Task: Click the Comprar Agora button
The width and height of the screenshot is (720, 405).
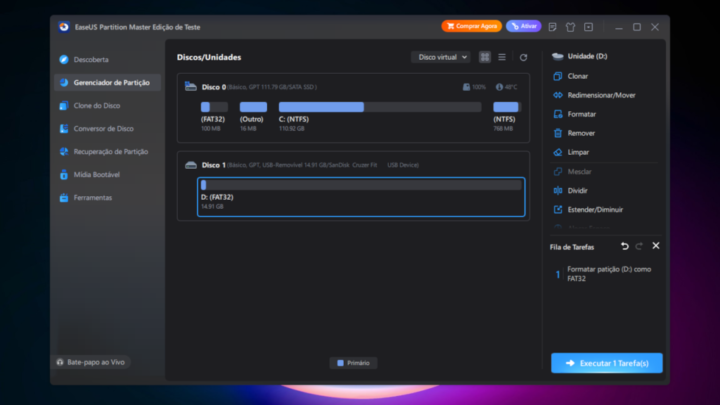Action: click(x=471, y=26)
